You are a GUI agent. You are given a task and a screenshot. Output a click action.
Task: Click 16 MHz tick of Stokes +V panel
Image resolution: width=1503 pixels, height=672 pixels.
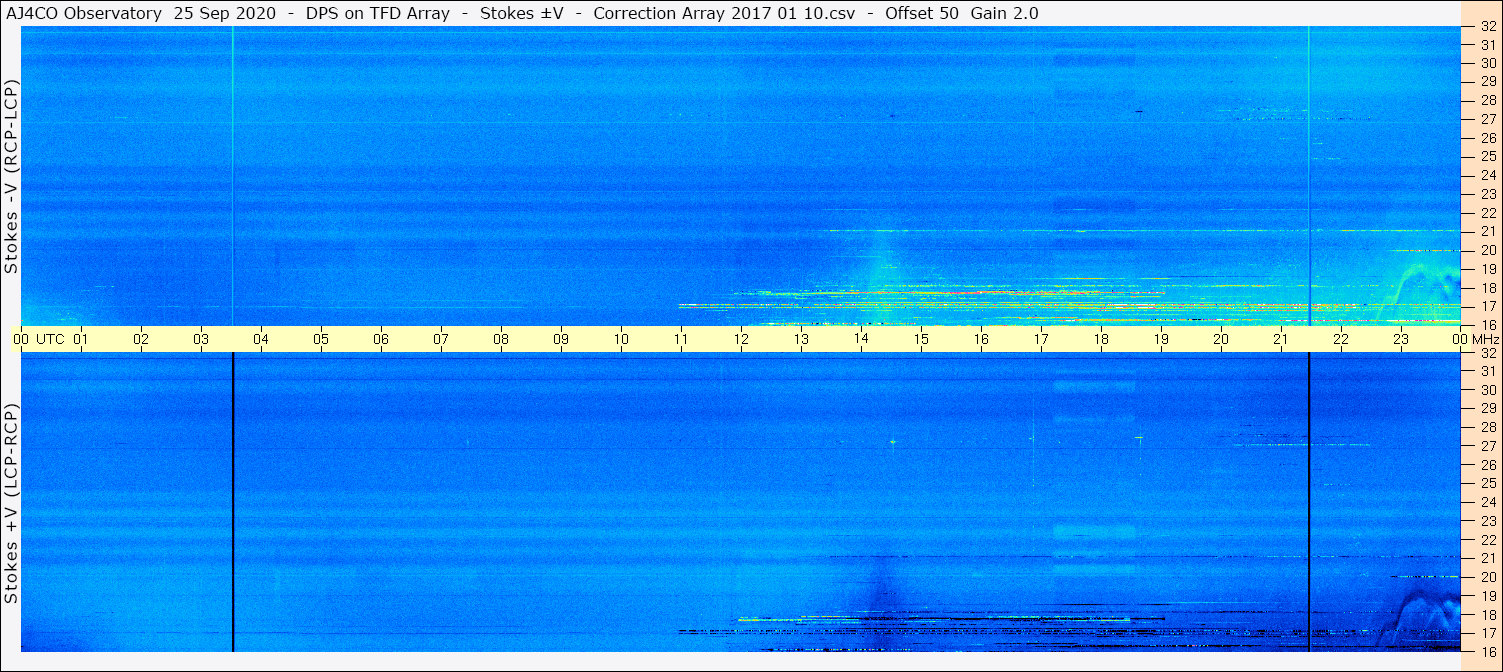(1487, 651)
